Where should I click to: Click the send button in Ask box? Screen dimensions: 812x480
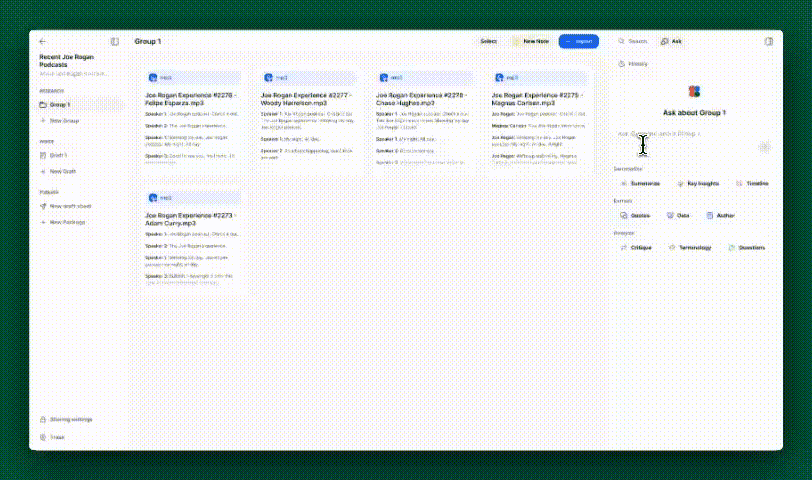click(x=764, y=147)
